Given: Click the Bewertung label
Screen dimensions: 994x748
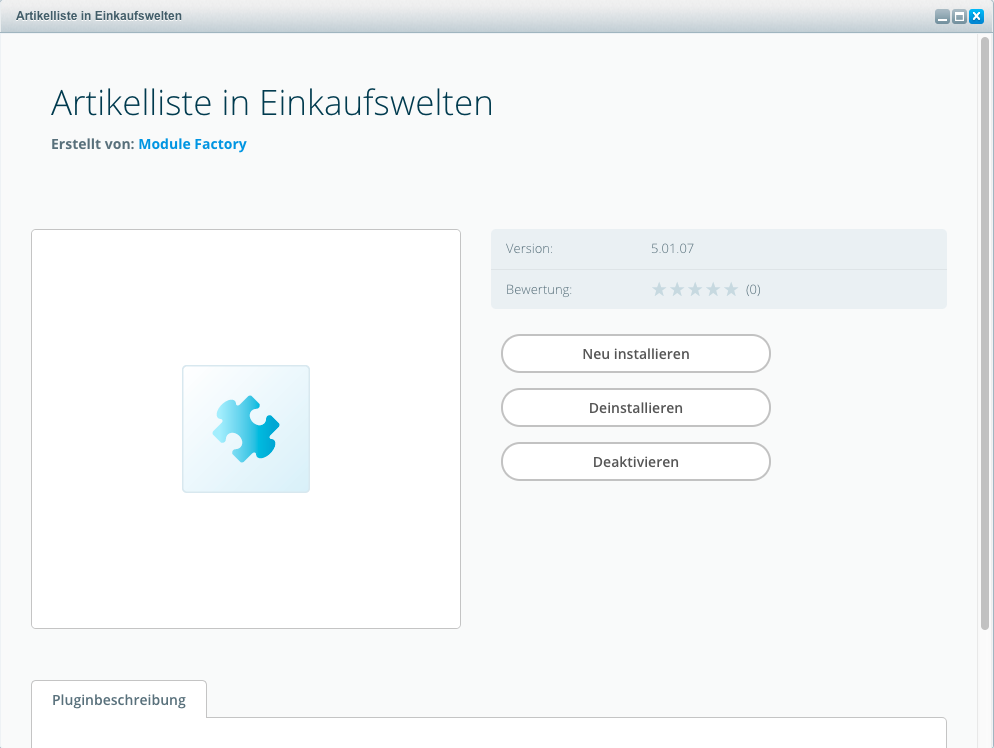Looking at the screenshot, I should [x=538, y=290].
